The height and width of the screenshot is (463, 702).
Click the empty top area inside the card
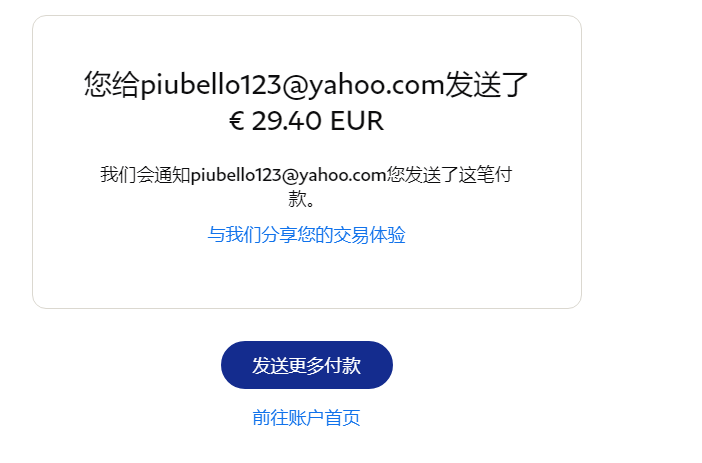[307, 43]
